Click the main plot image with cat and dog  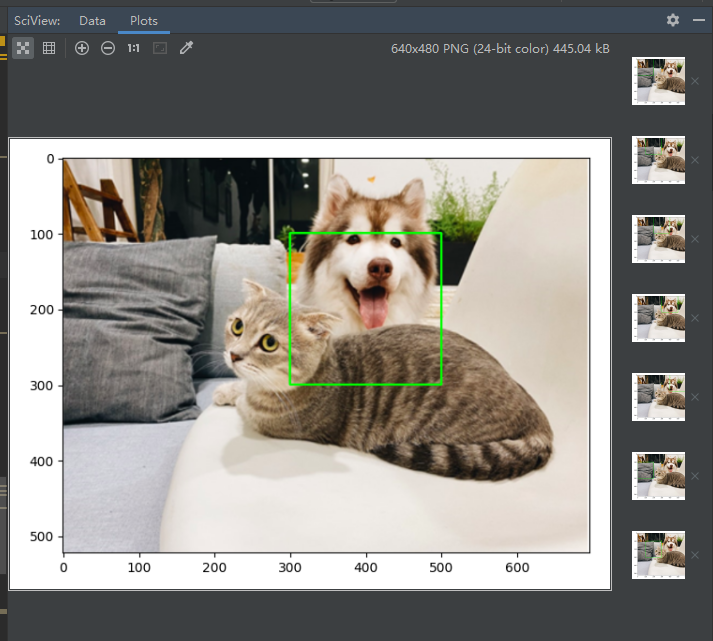click(x=310, y=364)
